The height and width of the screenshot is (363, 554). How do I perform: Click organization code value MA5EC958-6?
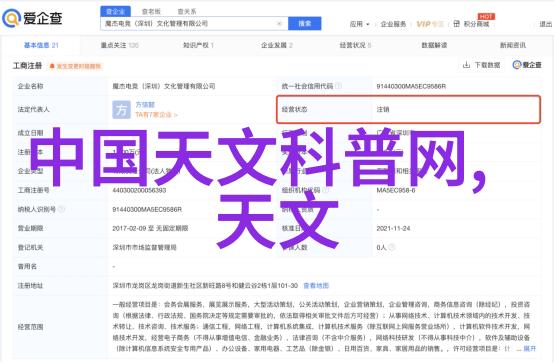(x=396, y=190)
